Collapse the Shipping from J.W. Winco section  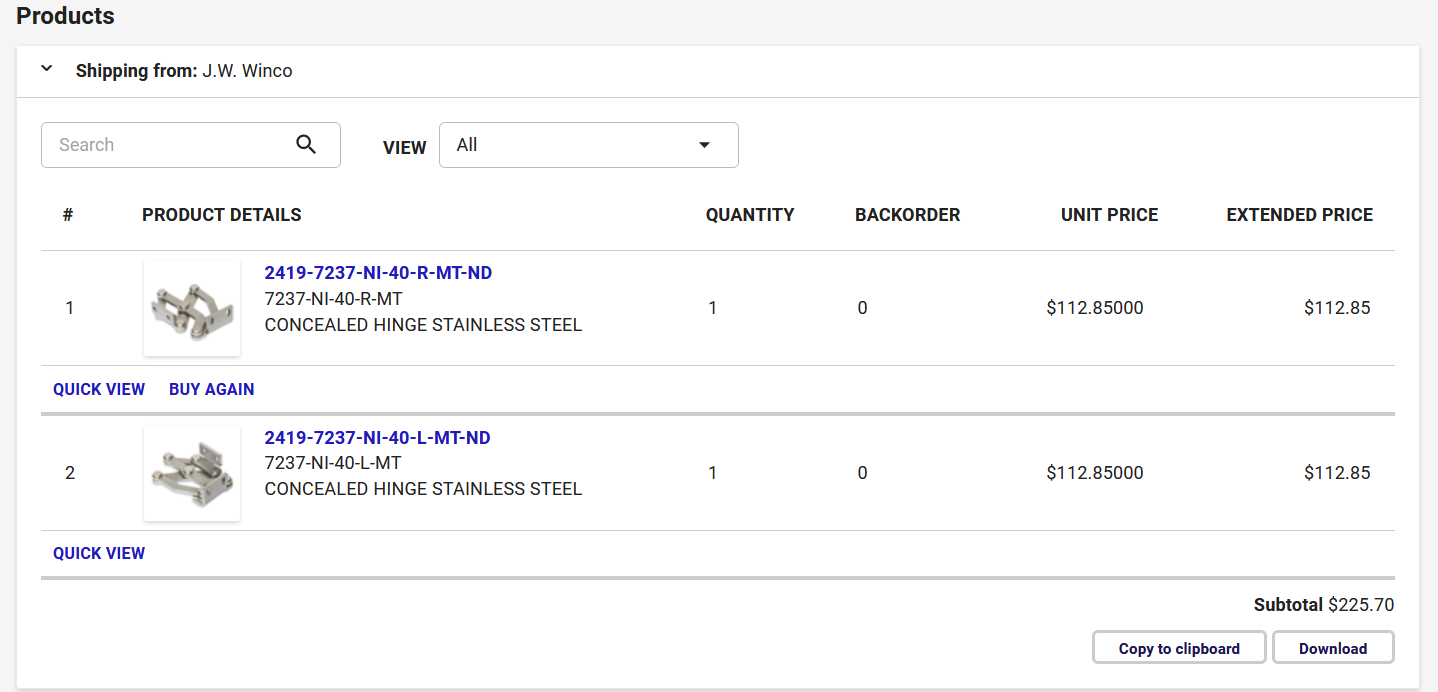[x=46, y=70]
